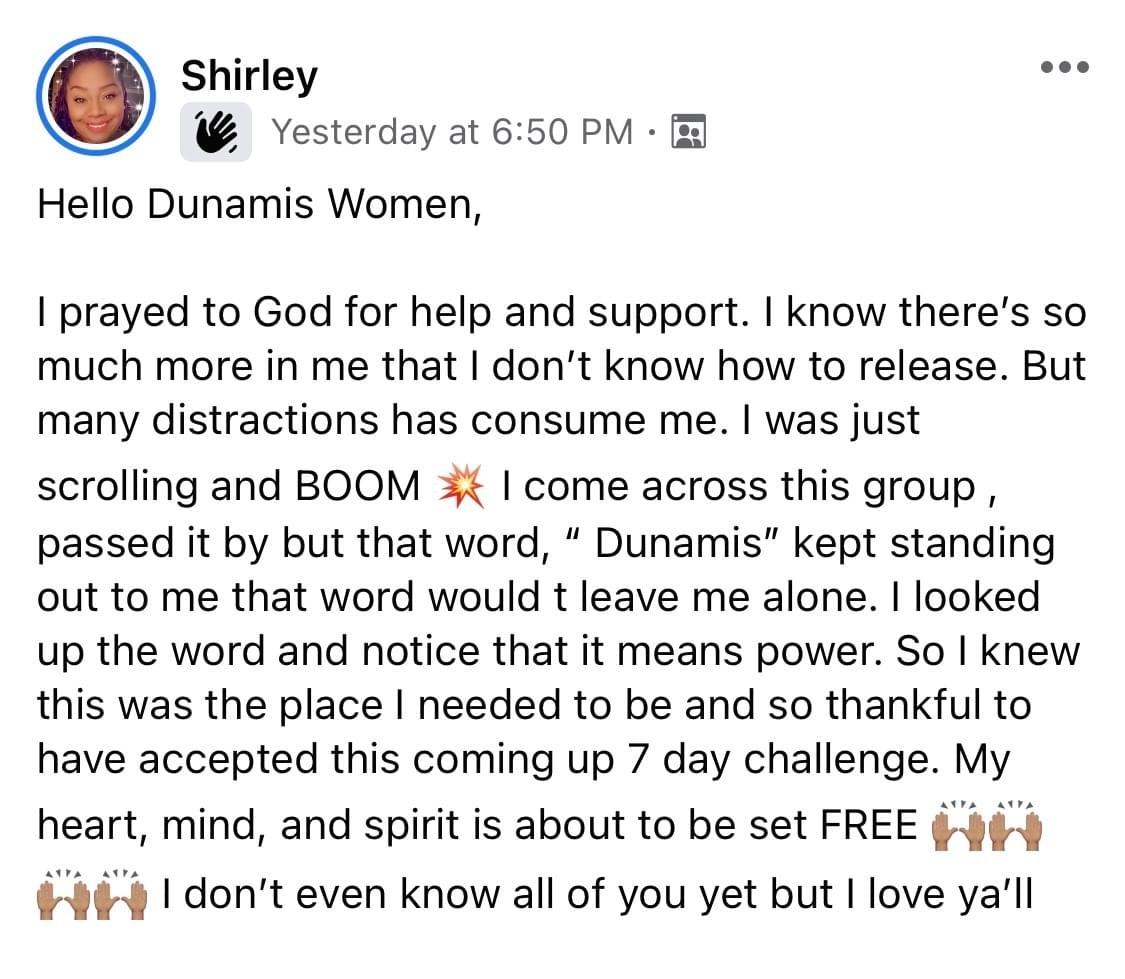Open Shirley's circular profile picture
This screenshot has width=1125, height=979.
click(x=96, y=96)
